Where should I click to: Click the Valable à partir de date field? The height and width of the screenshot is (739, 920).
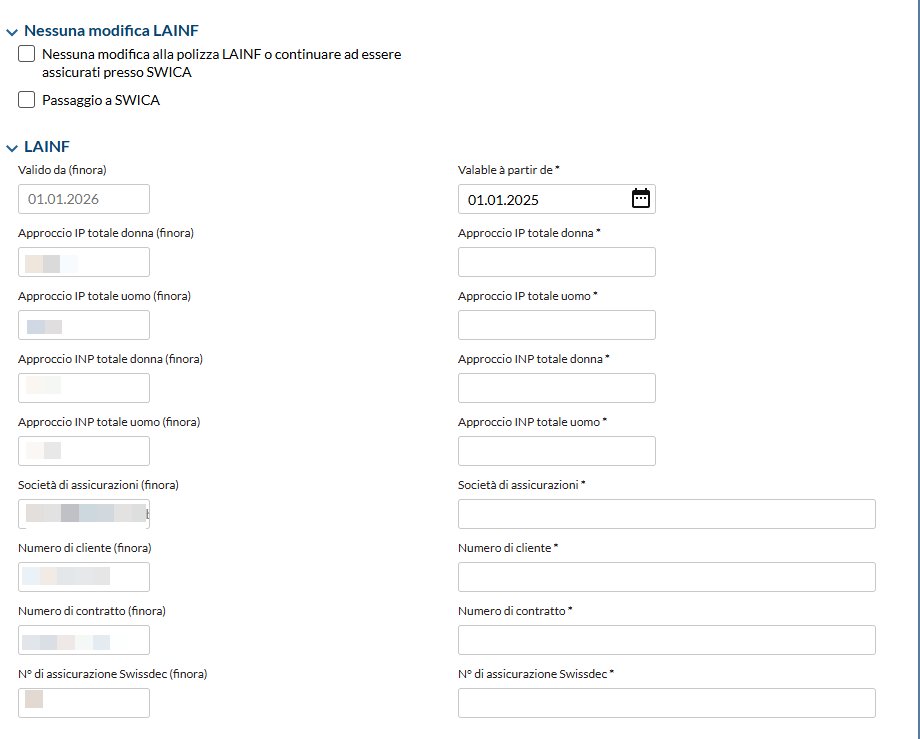point(556,199)
